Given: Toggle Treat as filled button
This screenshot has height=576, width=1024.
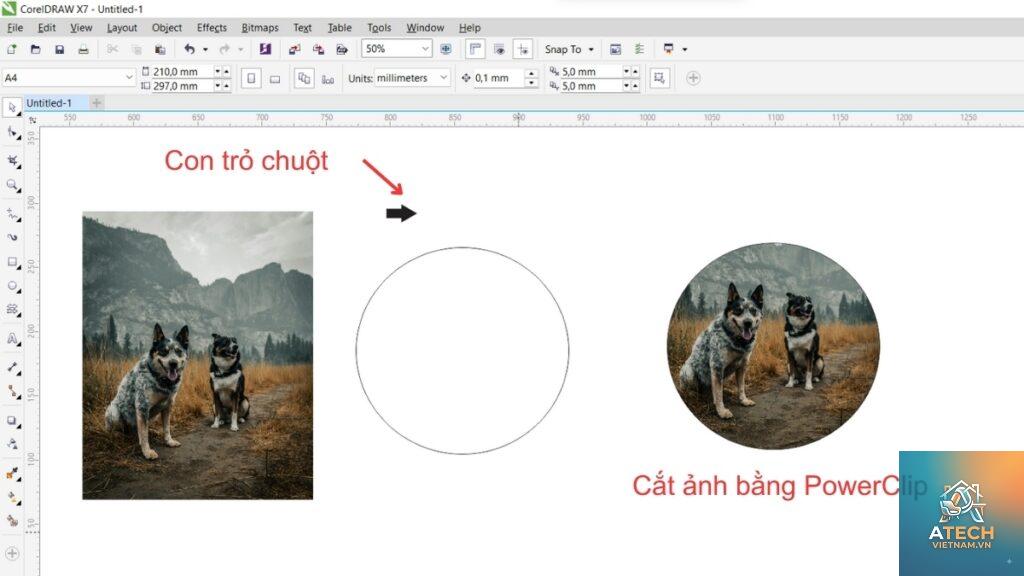Looking at the screenshot, I should click(660, 78).
